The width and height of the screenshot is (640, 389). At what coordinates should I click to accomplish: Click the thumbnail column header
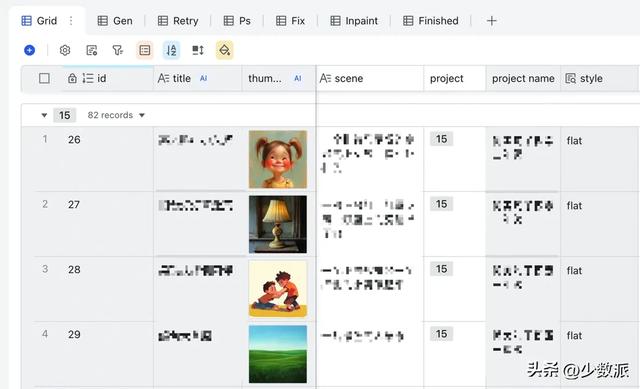(279, 78)
